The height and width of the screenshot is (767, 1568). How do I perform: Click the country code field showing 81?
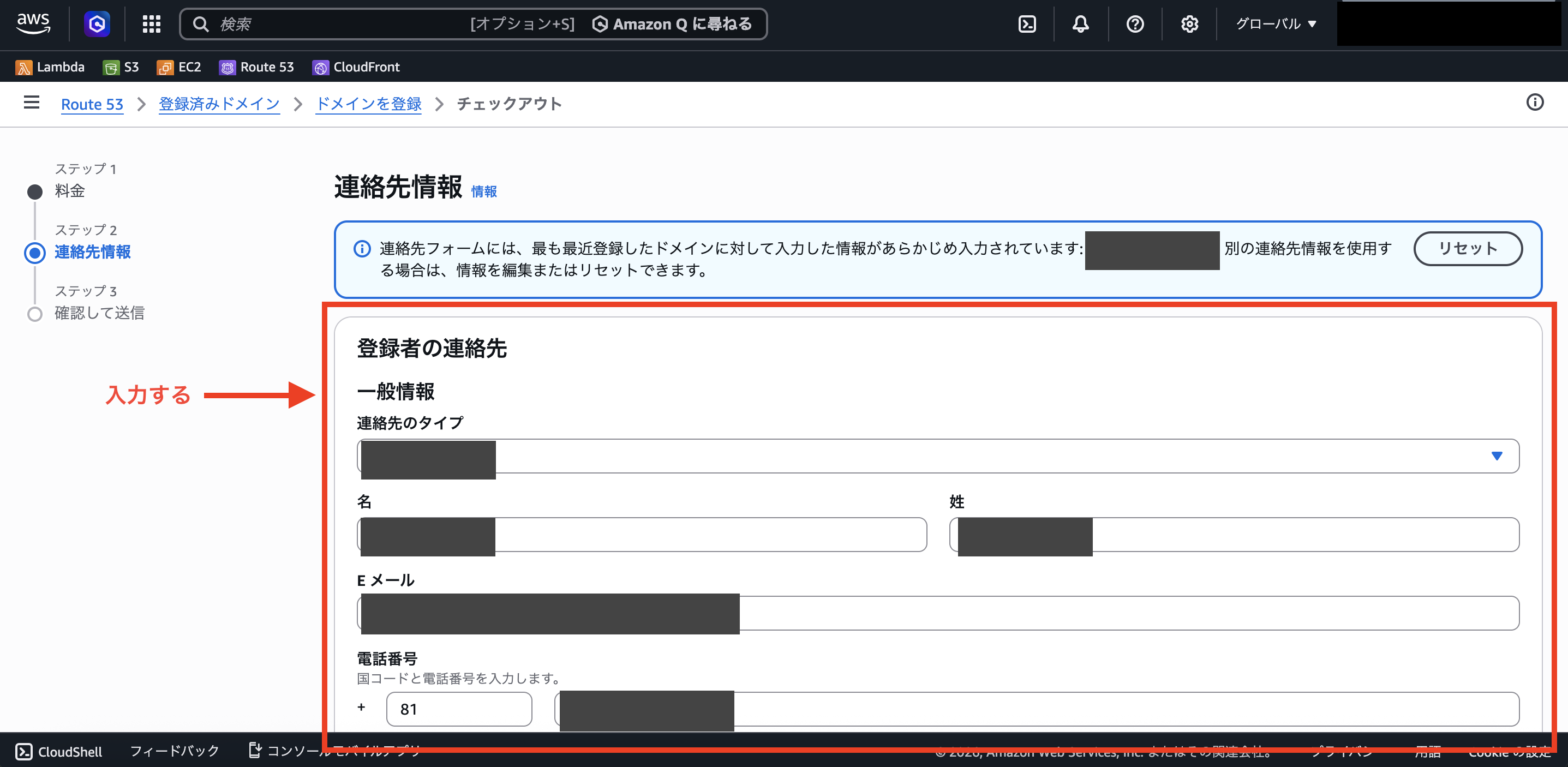(x=459, y=709)
